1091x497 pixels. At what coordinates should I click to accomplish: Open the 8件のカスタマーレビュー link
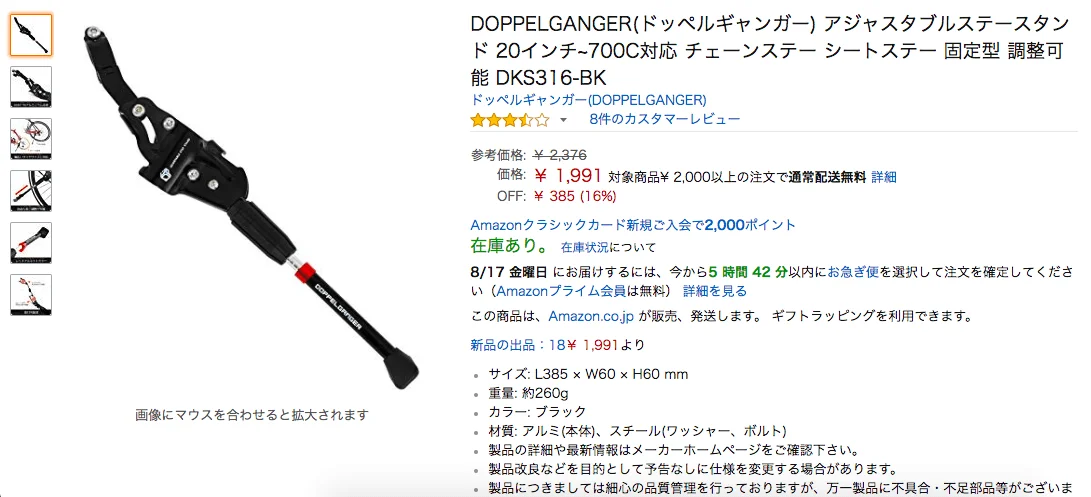coord(664,119)
